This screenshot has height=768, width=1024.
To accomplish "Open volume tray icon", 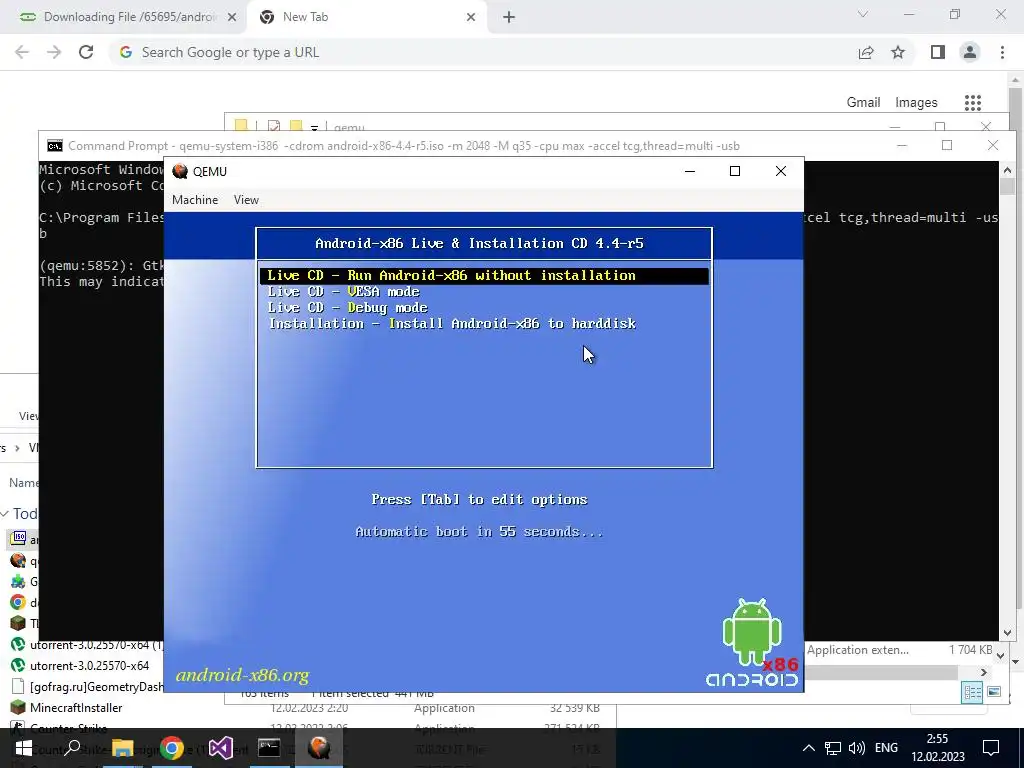I will [856, 748].
